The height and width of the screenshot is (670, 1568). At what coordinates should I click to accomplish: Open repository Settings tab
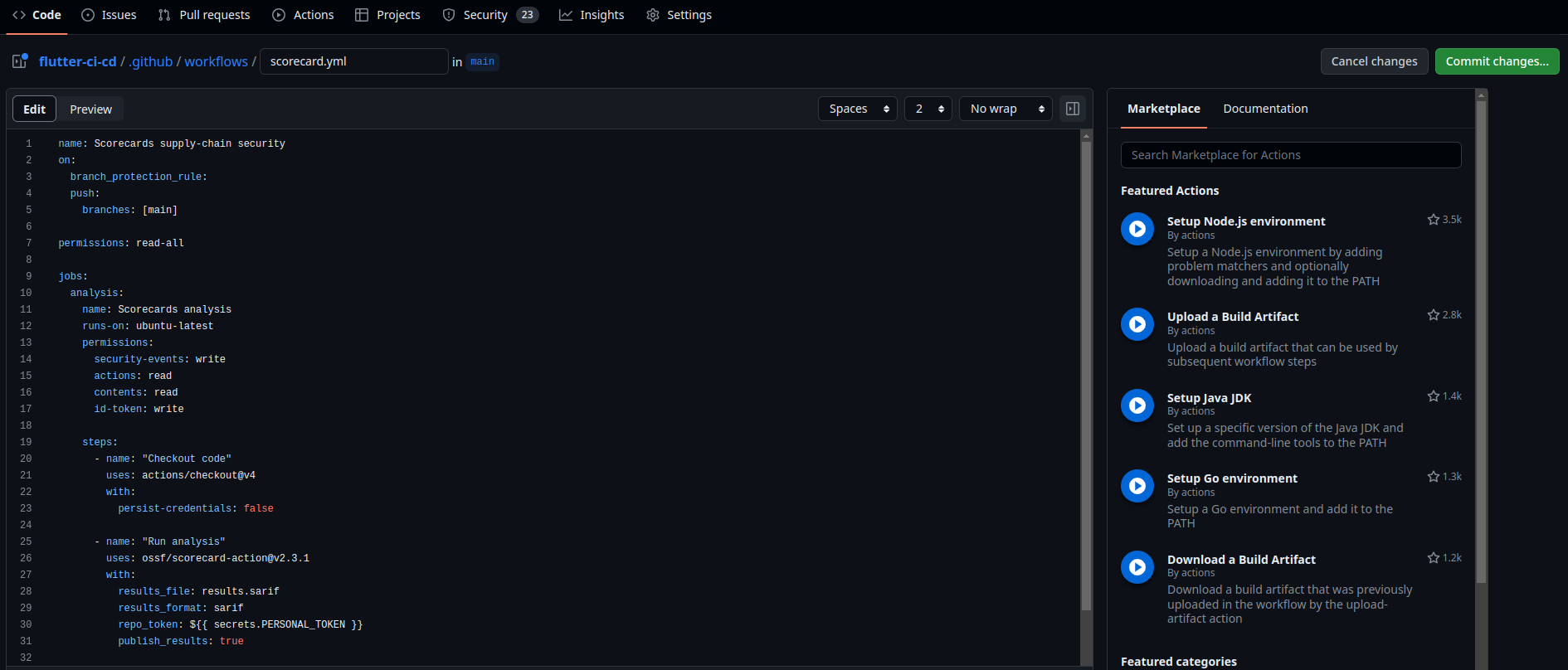(679, 15)
